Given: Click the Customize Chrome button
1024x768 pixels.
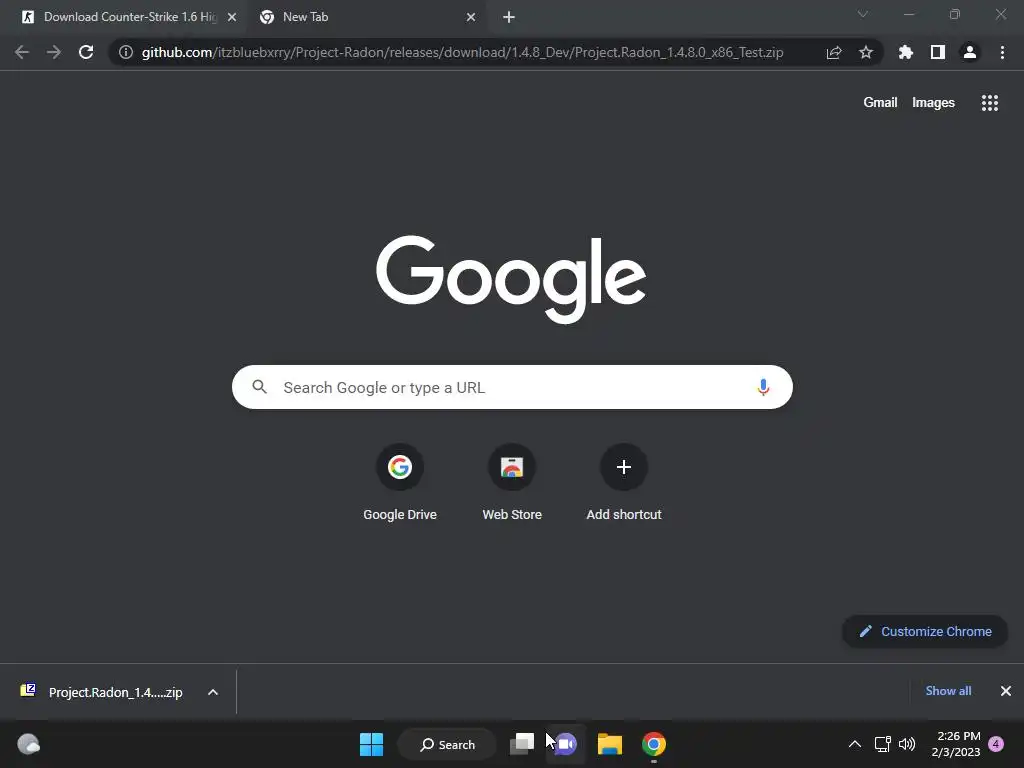Looking at the screenshot, I should coord(925,632).
